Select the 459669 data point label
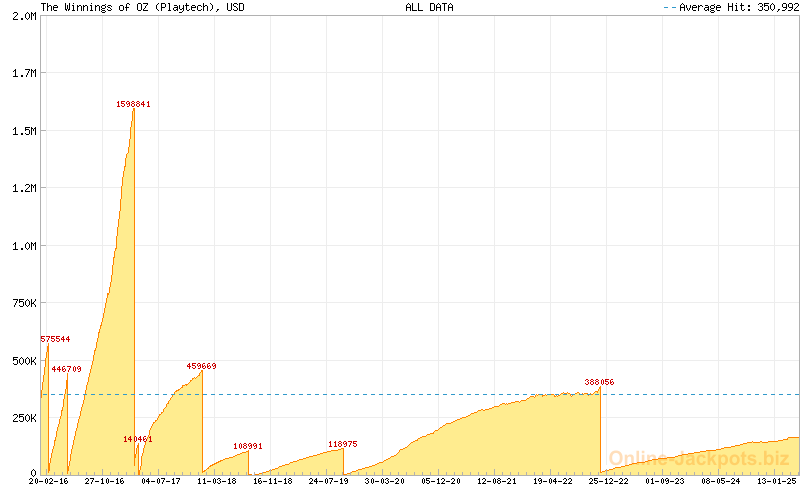Viewport: 800px width, 490px height. 201,366
